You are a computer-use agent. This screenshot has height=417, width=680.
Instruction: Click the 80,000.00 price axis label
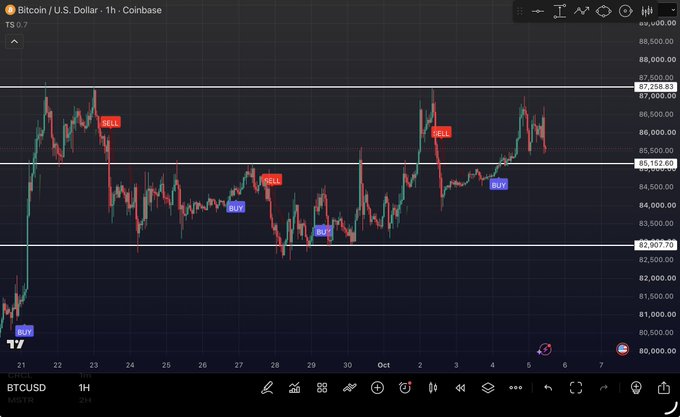point(657,351)
